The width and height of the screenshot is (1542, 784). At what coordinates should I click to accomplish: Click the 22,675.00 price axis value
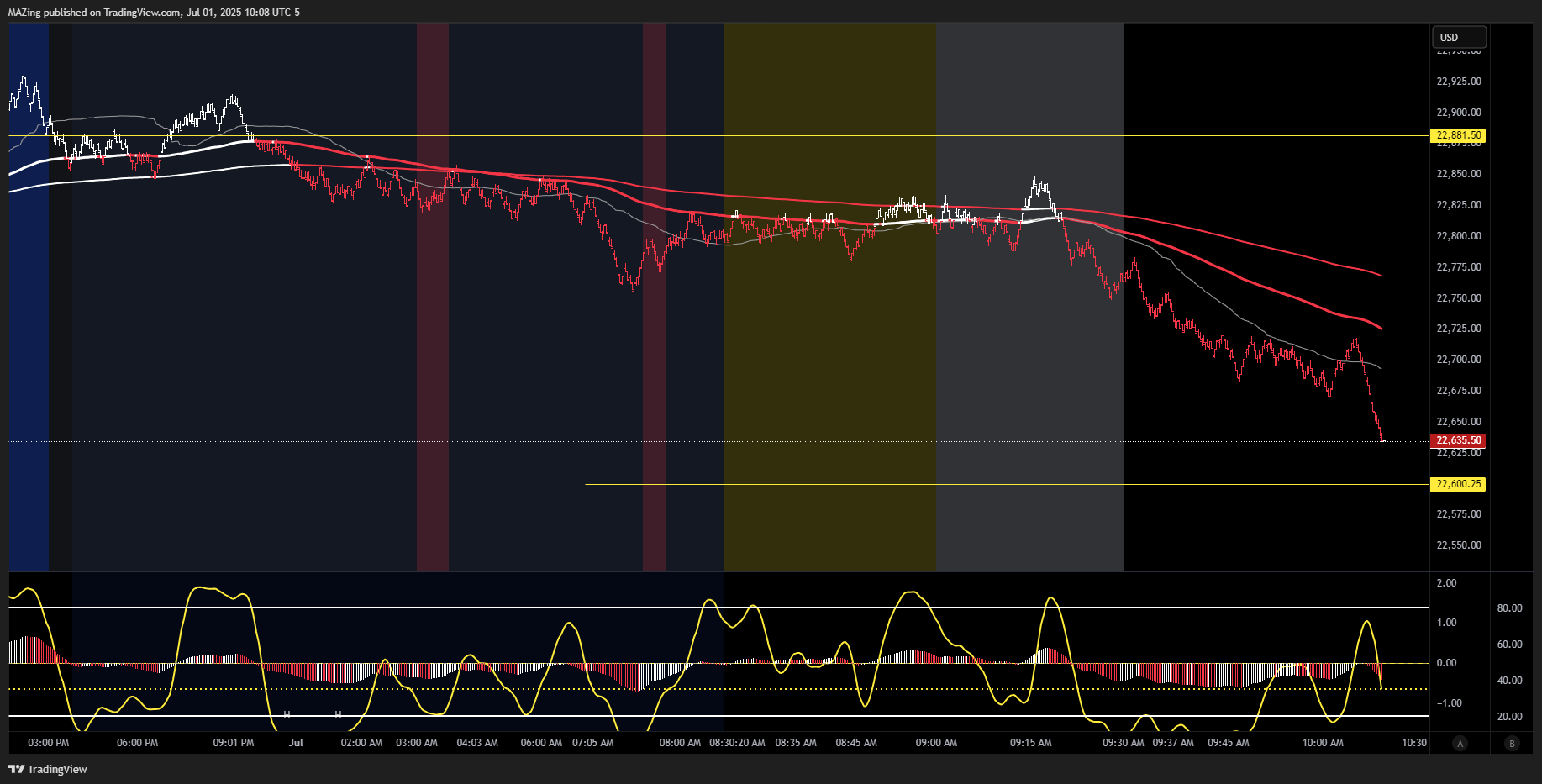click(1459, 391)
